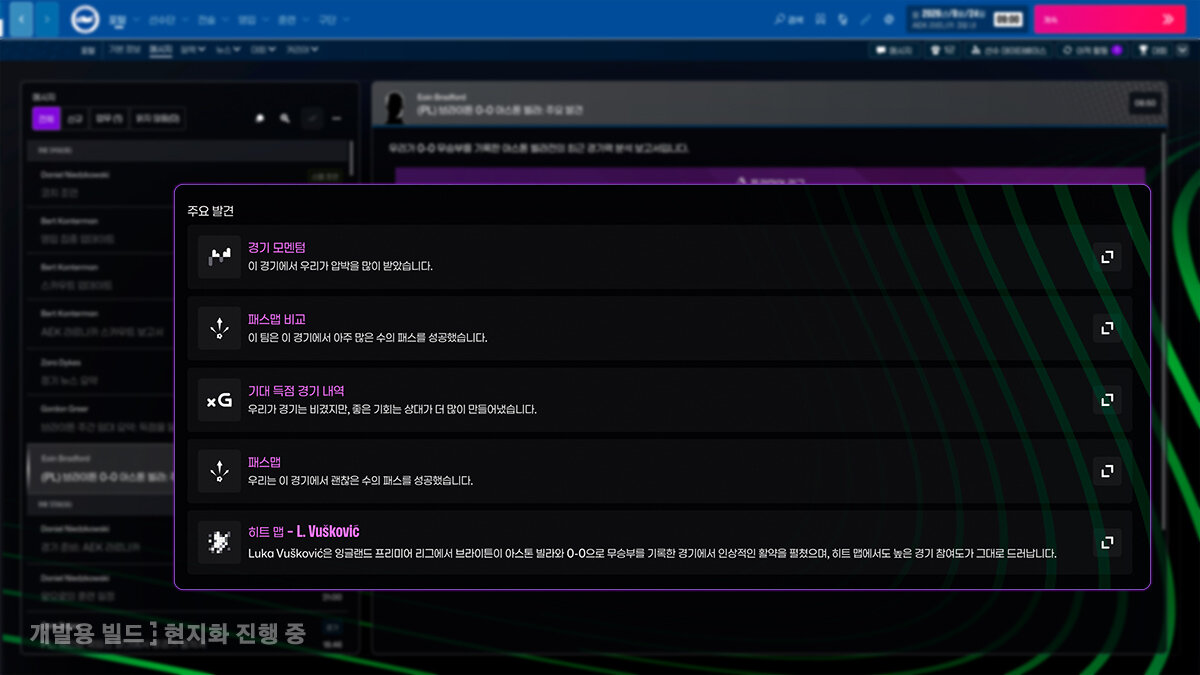Click the pink continue button at top right

(1112, 18)
